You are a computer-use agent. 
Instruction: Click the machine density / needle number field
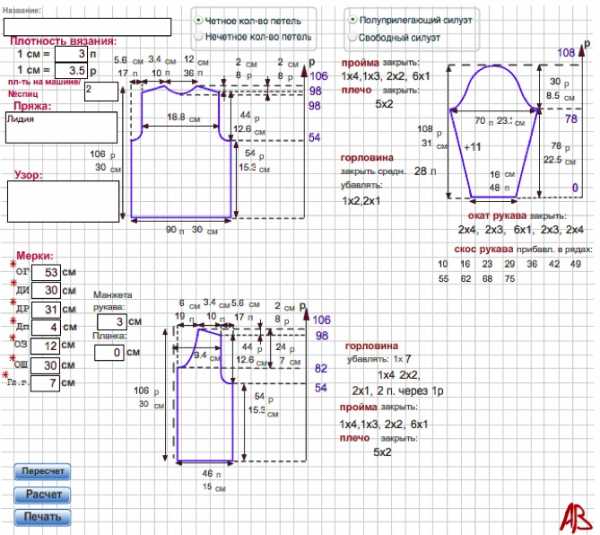point(101,91)
